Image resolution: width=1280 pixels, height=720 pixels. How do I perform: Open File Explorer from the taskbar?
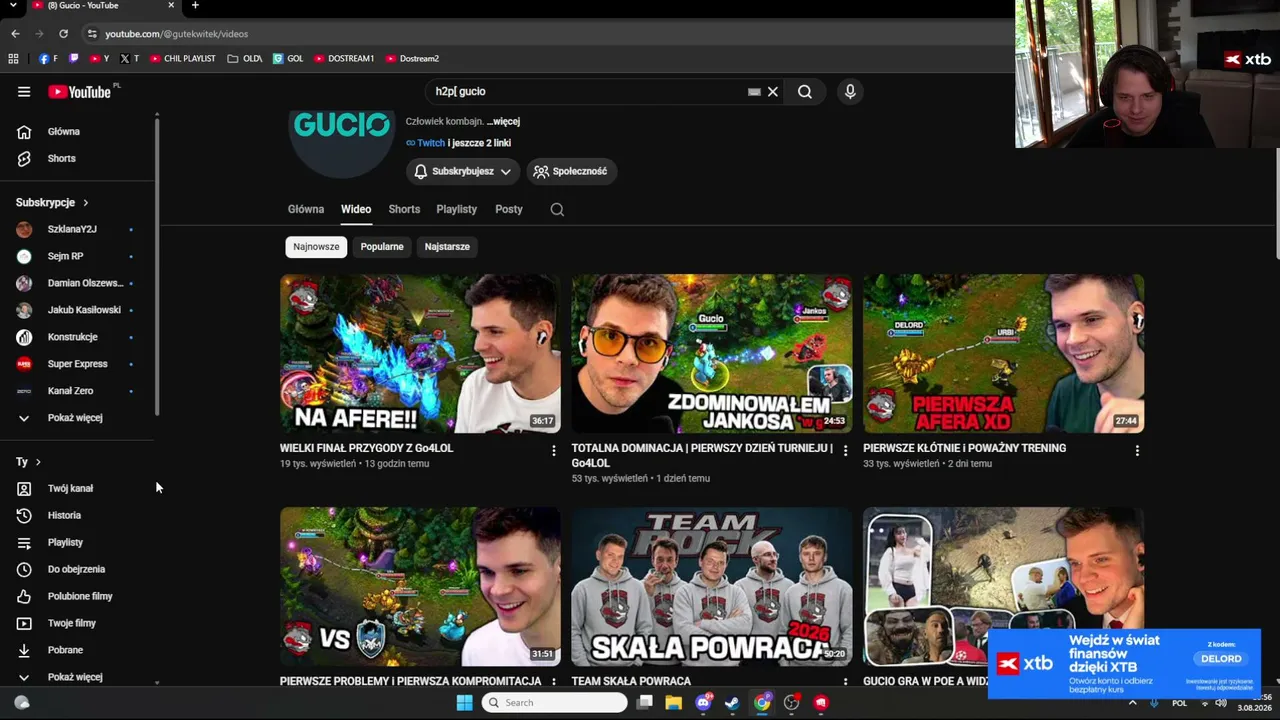674,703
